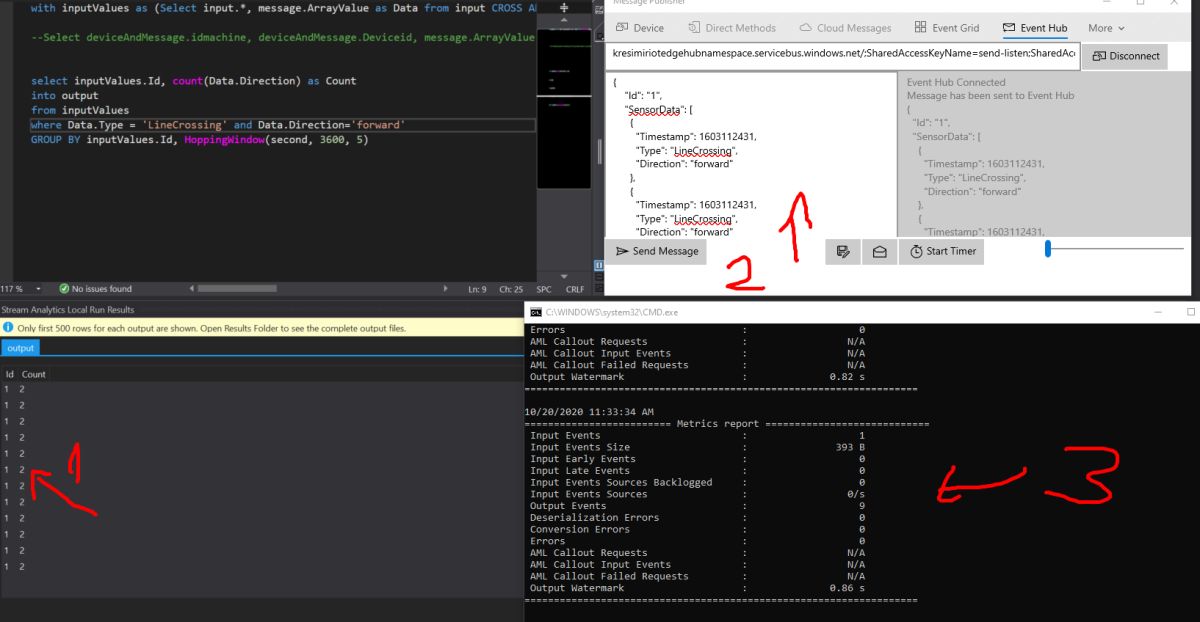This screenshot has height=622, width=1200.
Task: Click the CMD.exe window title bar icon
Action: click(535, 312)
